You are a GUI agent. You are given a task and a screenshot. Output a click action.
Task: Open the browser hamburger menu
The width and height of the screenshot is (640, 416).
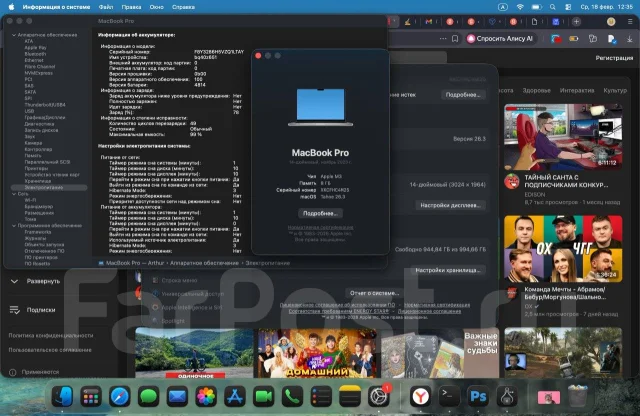tap(630, 22)
